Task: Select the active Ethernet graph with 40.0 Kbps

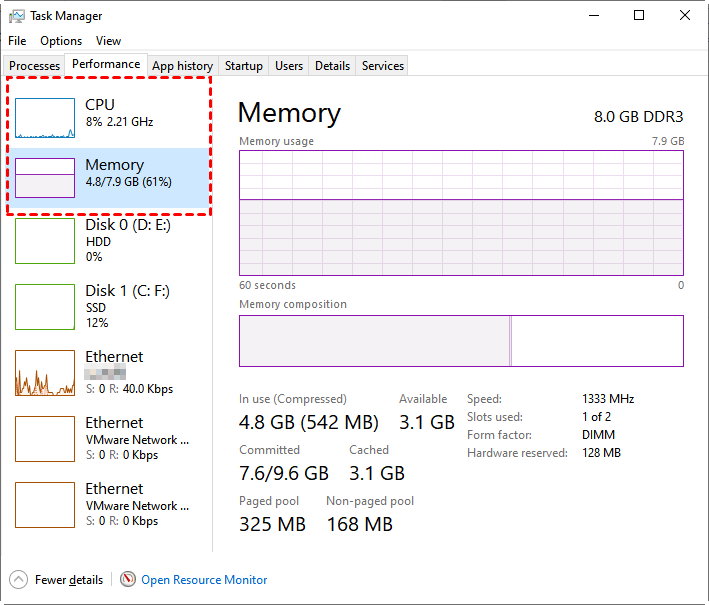Action: click(45, 373)
